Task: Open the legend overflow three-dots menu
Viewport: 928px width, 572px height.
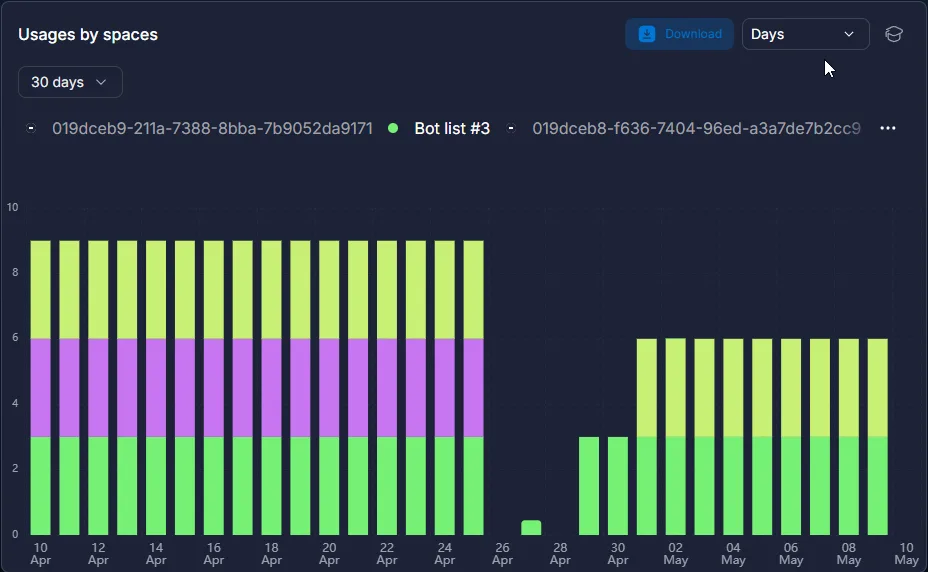Action: click(x=888, y=128)
